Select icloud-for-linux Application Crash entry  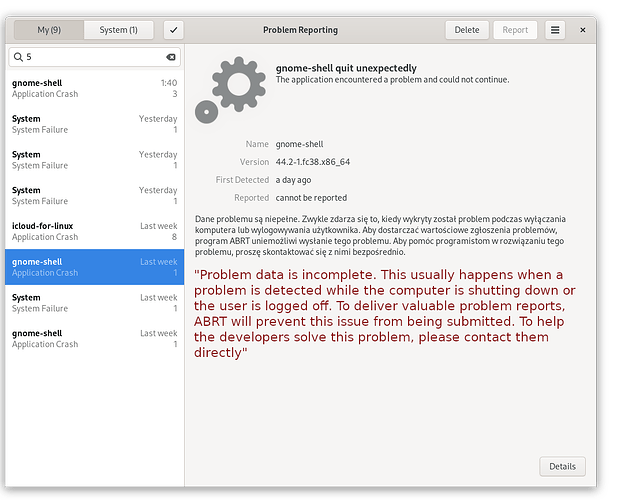point(95,232)
